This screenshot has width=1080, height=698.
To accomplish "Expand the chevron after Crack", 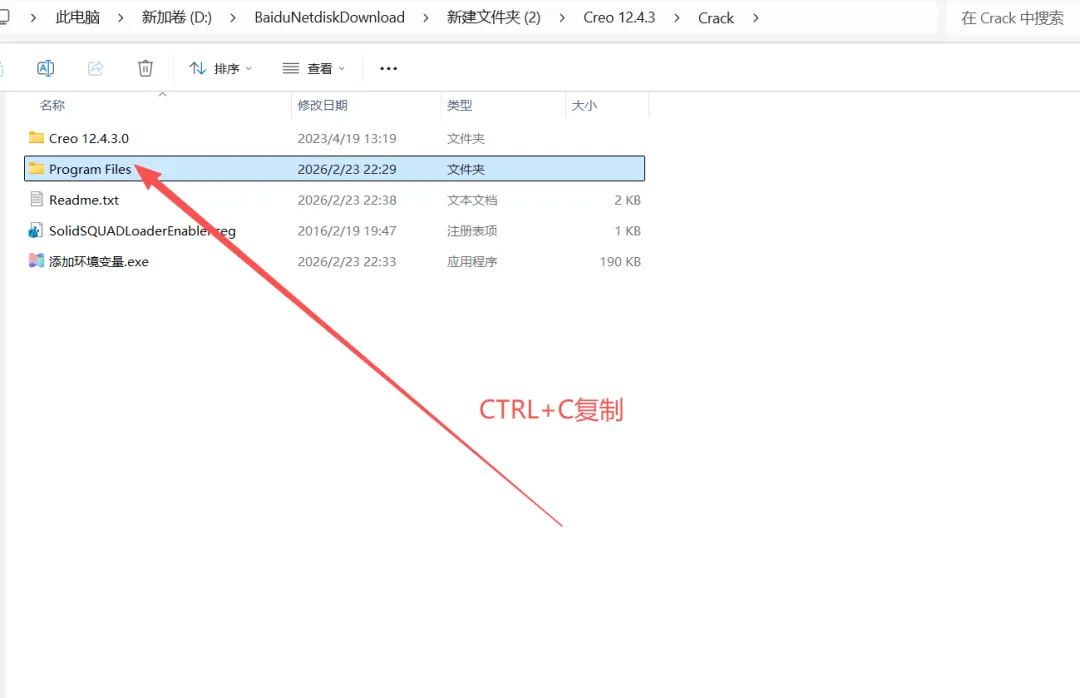I will [756, 18].
